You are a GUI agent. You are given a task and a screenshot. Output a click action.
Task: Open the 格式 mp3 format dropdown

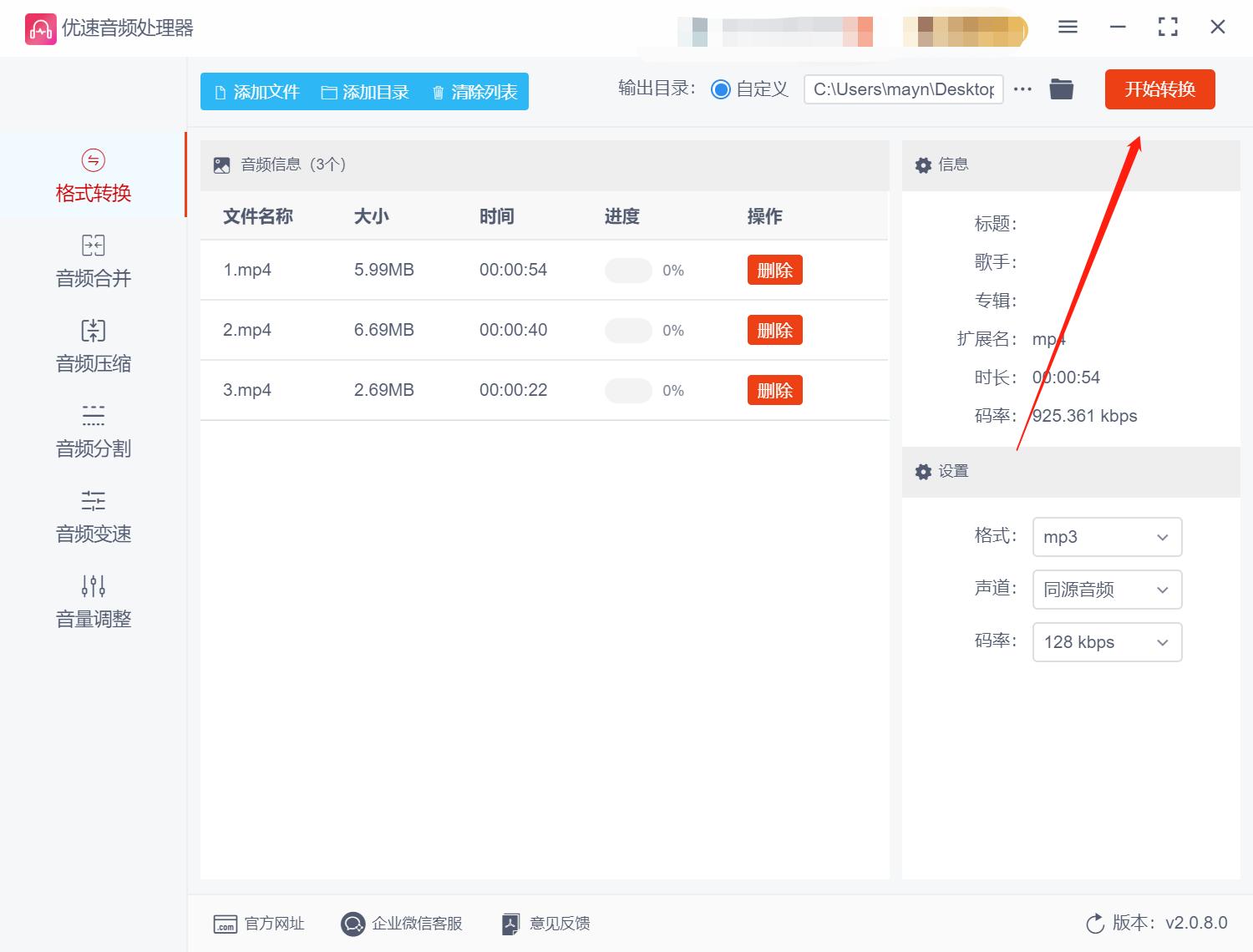1107,537
